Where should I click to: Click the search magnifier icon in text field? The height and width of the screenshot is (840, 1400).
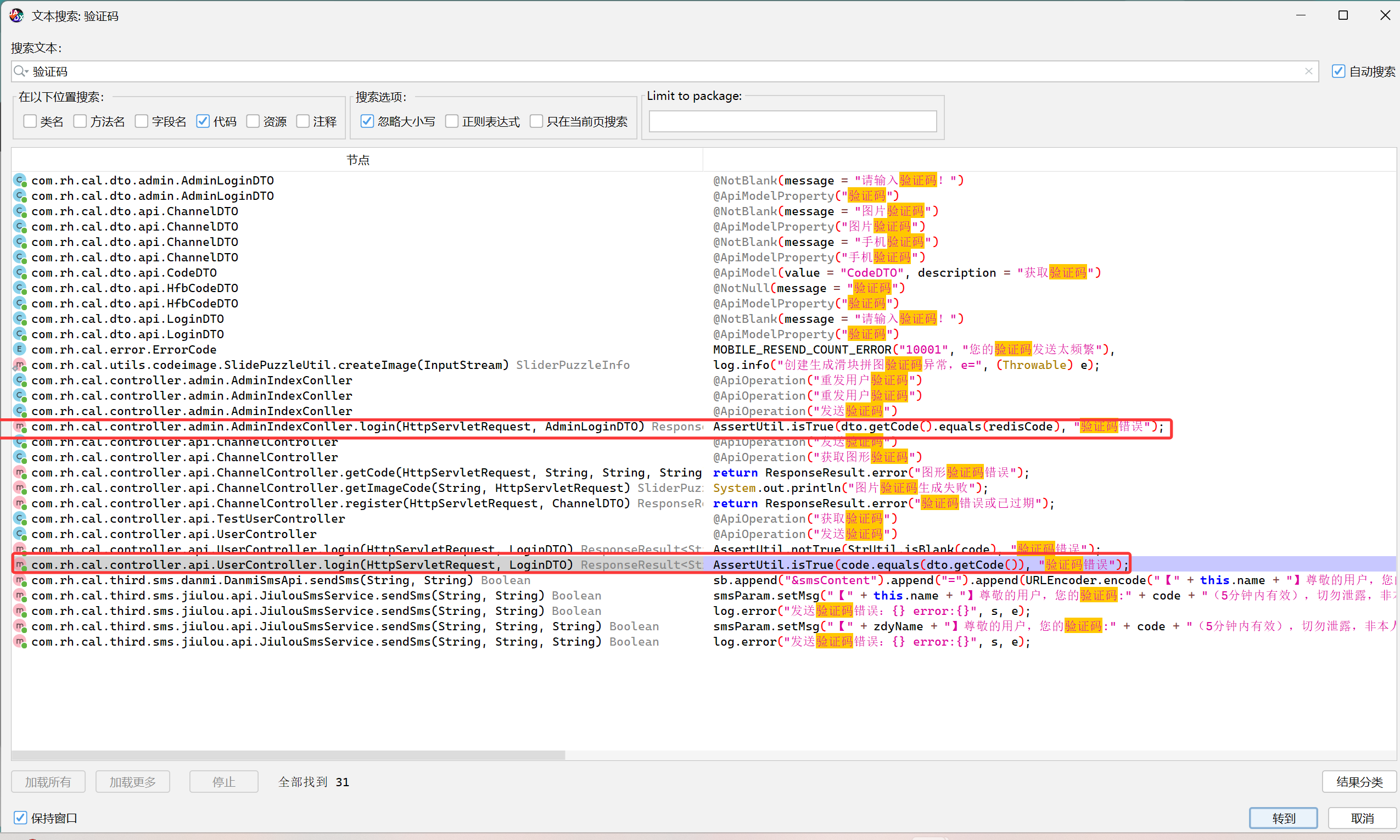click(x=19, y=71)
